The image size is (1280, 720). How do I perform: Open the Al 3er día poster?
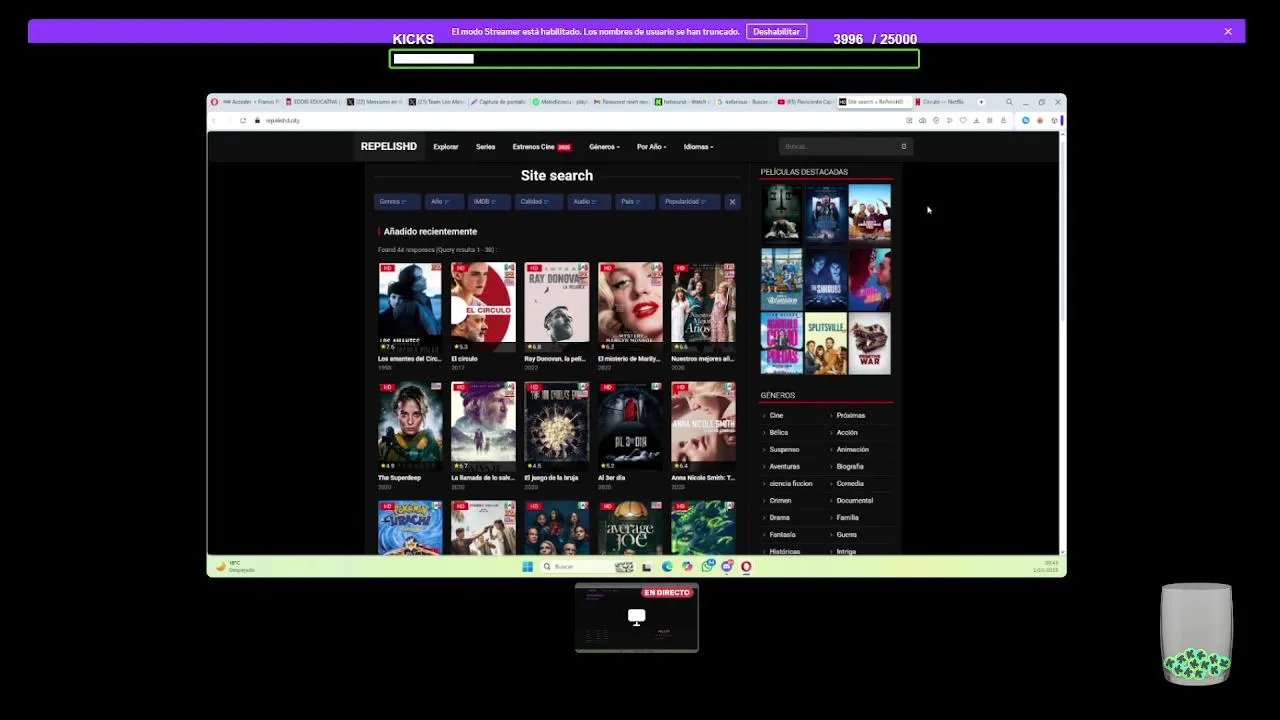click(630, 426)
